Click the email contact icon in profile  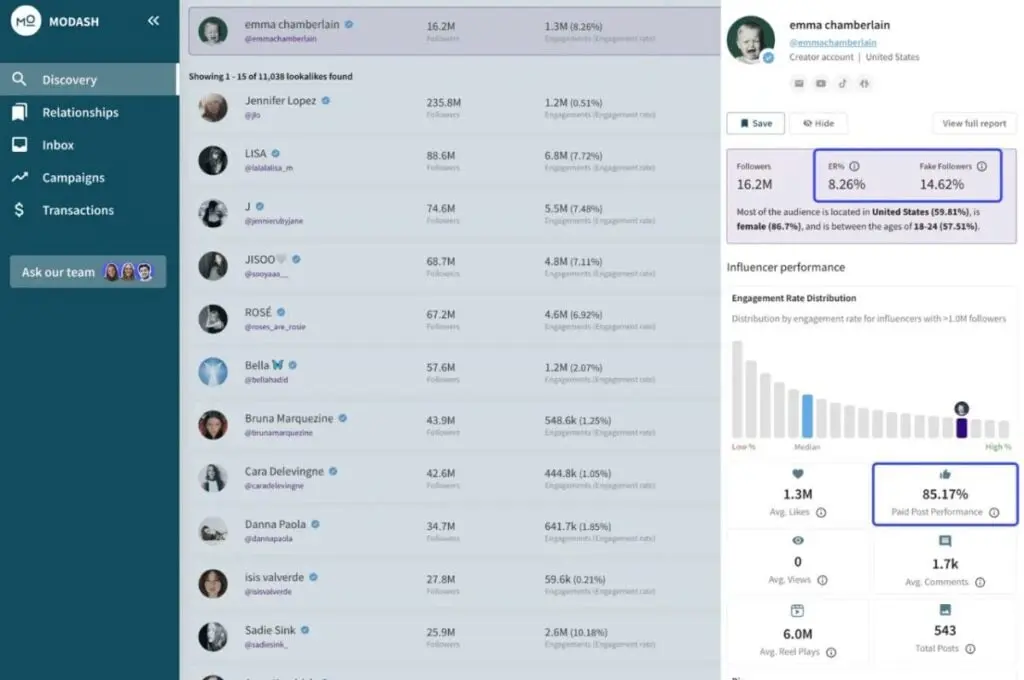[799, 84]
